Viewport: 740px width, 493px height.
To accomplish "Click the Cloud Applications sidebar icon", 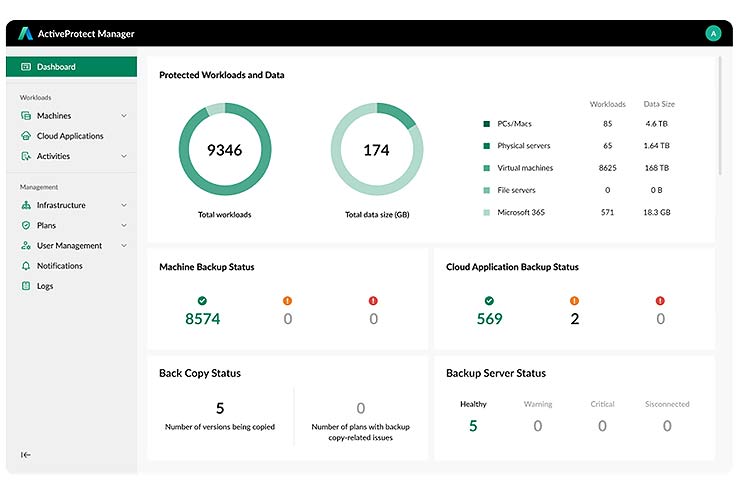I will coord(26,136).
